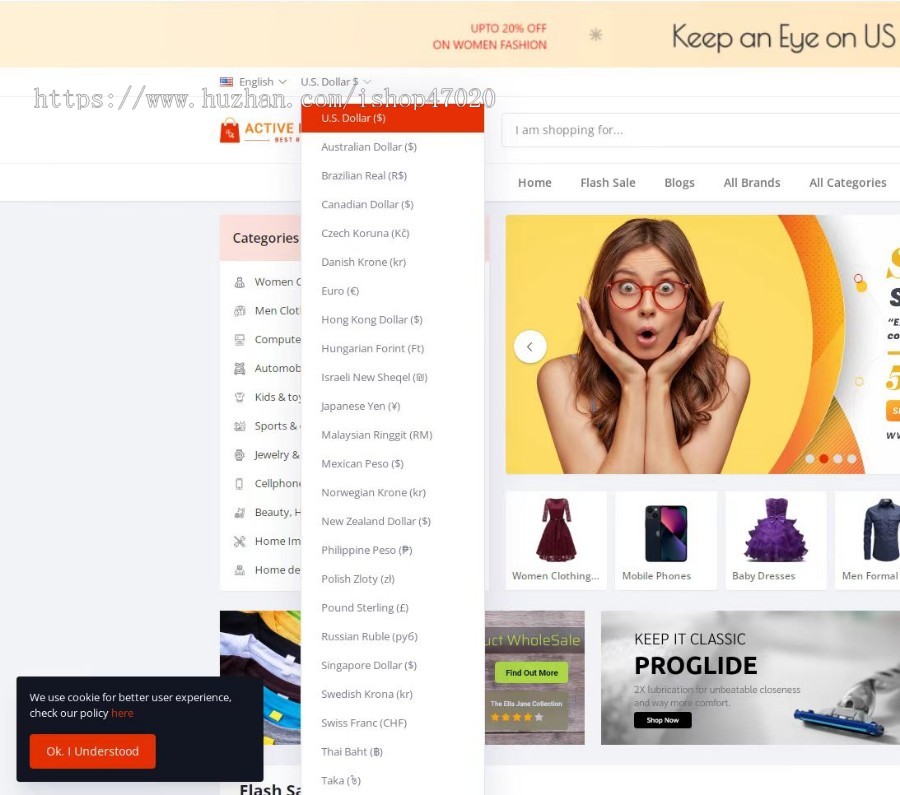Open the Flash Sale navigation item
Screen dimensions: 900x795
click(607, 183)
